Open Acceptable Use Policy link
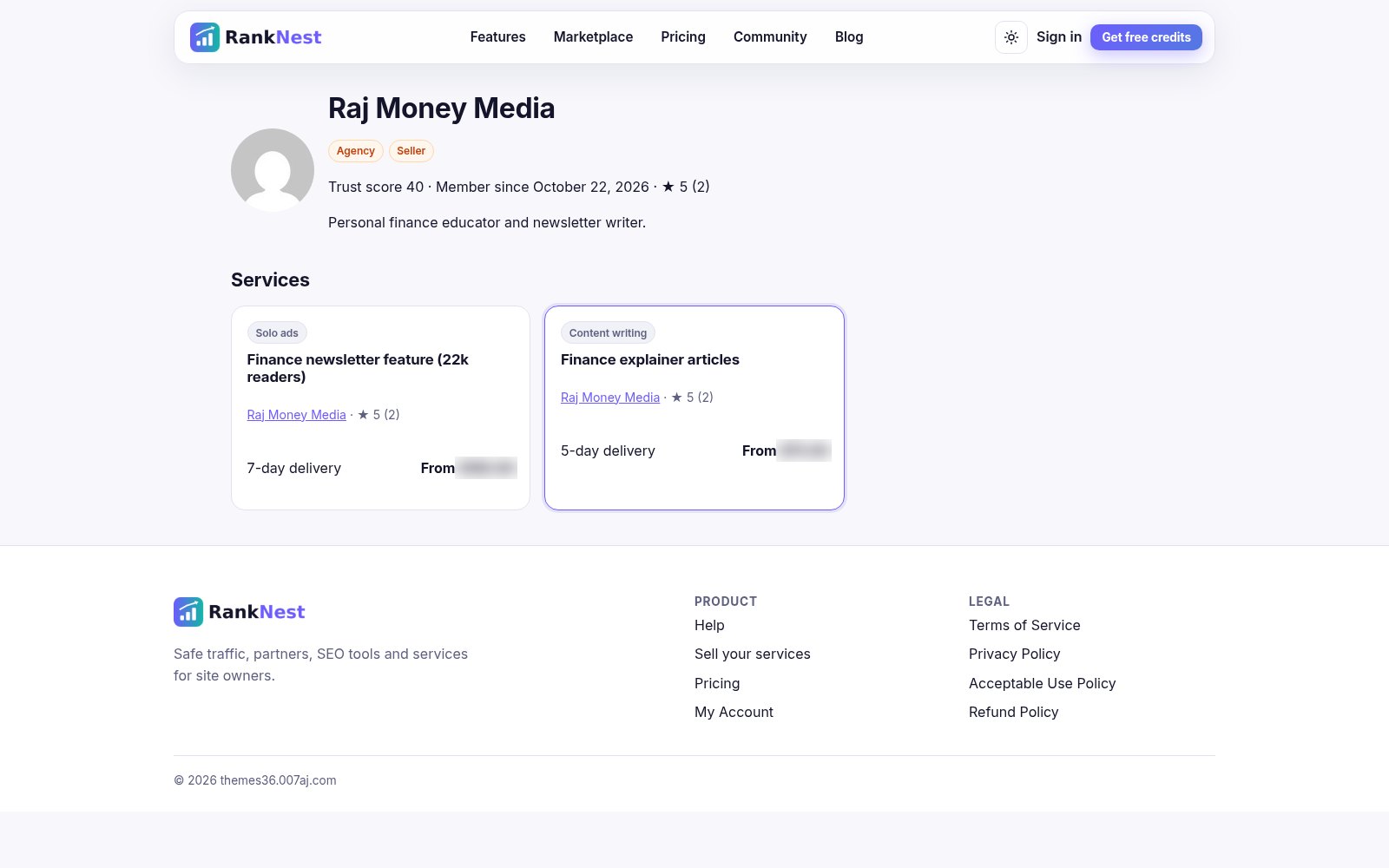The width and height of the screenshot is (1389, 868). click(x=1043, y=684)
